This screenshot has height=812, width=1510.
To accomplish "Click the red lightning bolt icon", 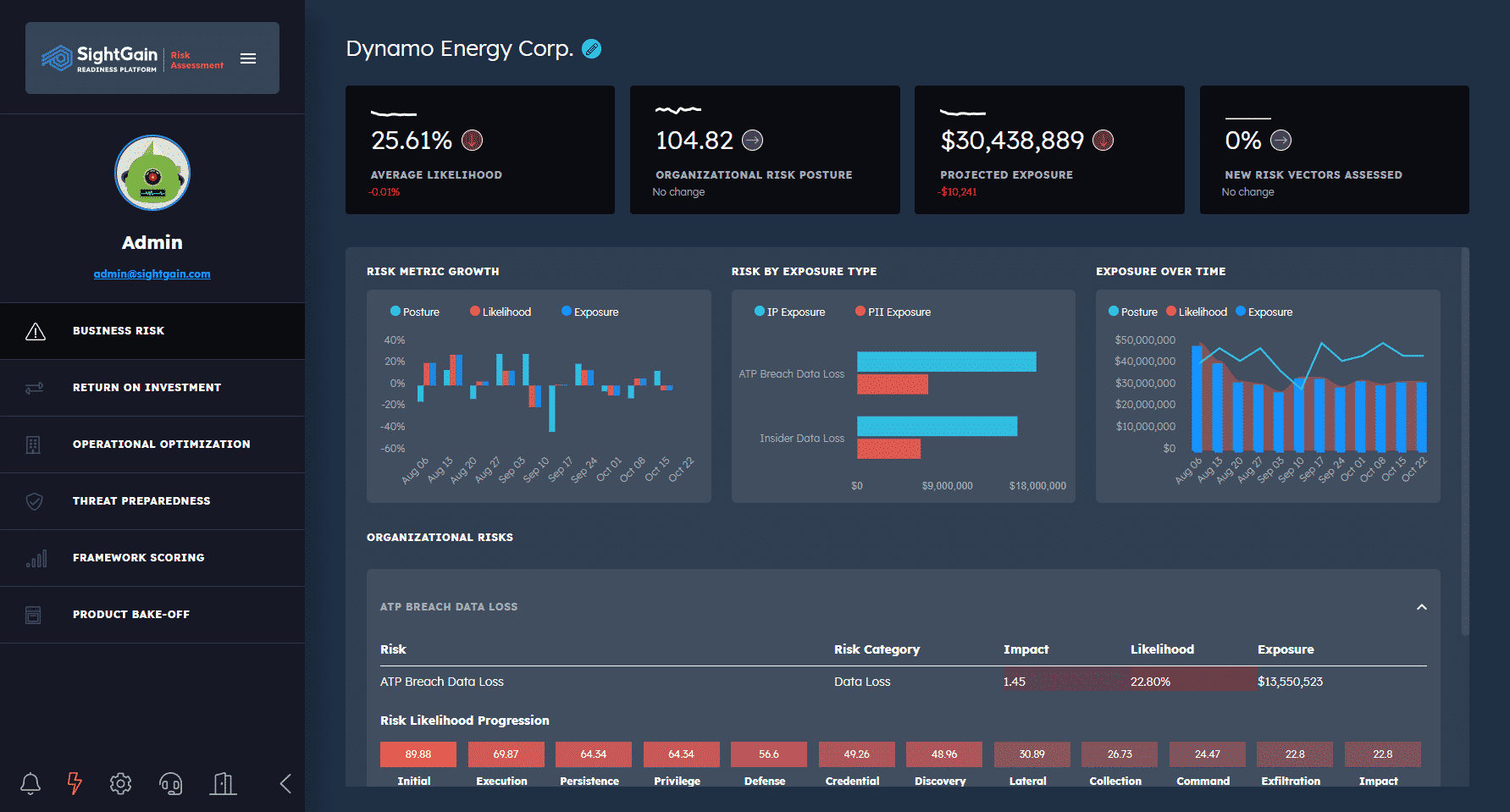I will click(x=75, y=783).
